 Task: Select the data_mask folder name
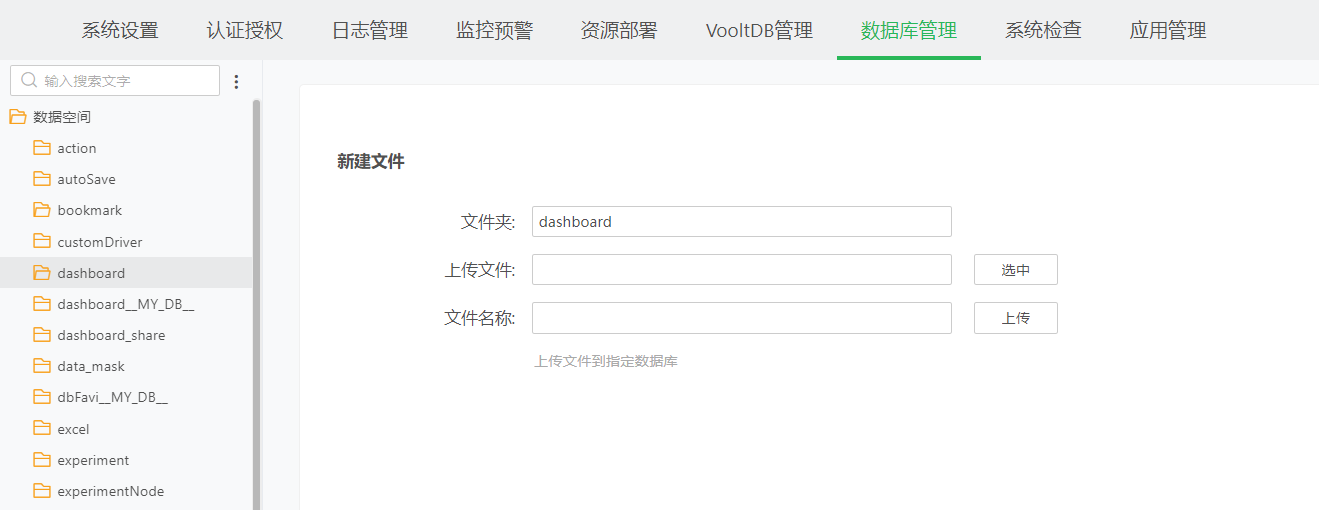pyautogui.click(x=91, y=366)
